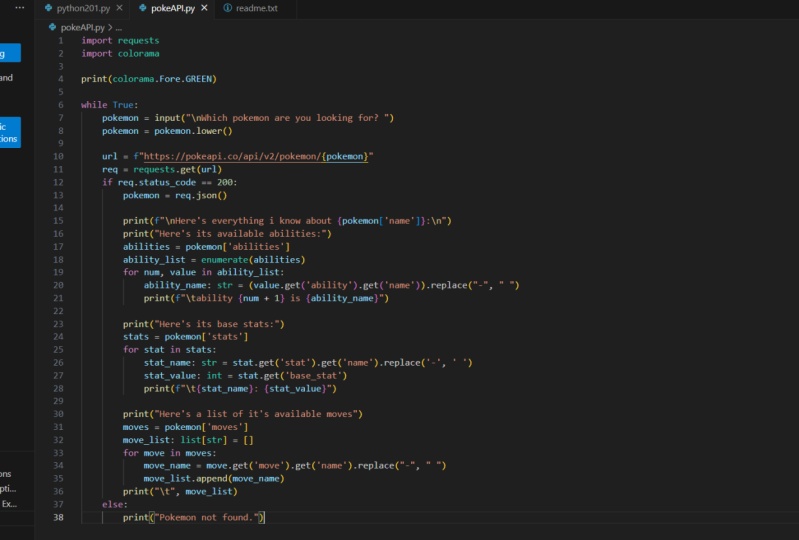Click the 'while True:' statement
Viewport: 799px width, 540px height.
(110, 105)
